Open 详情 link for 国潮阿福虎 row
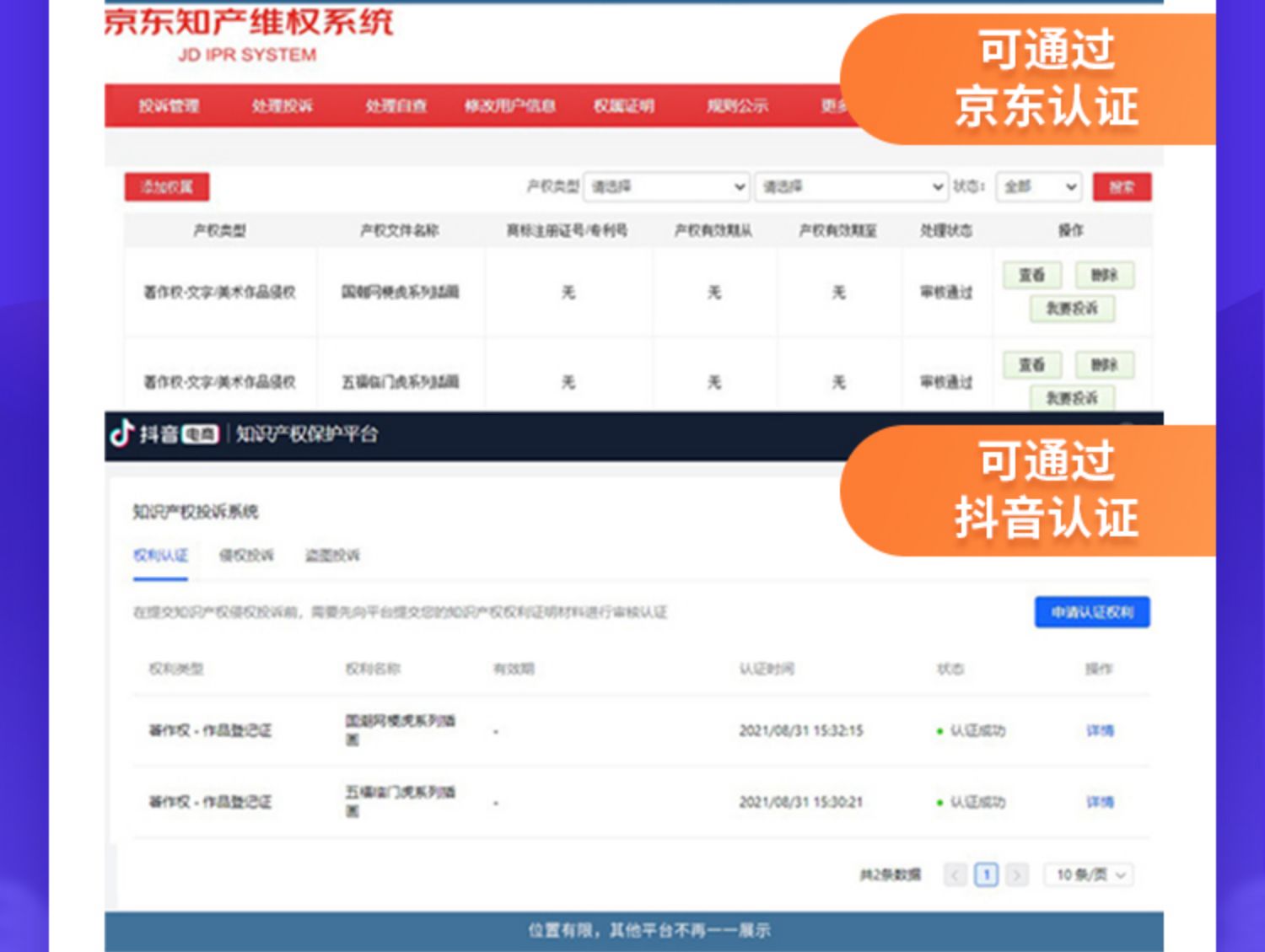The image size is (1265, 952). click(1100, 731)
